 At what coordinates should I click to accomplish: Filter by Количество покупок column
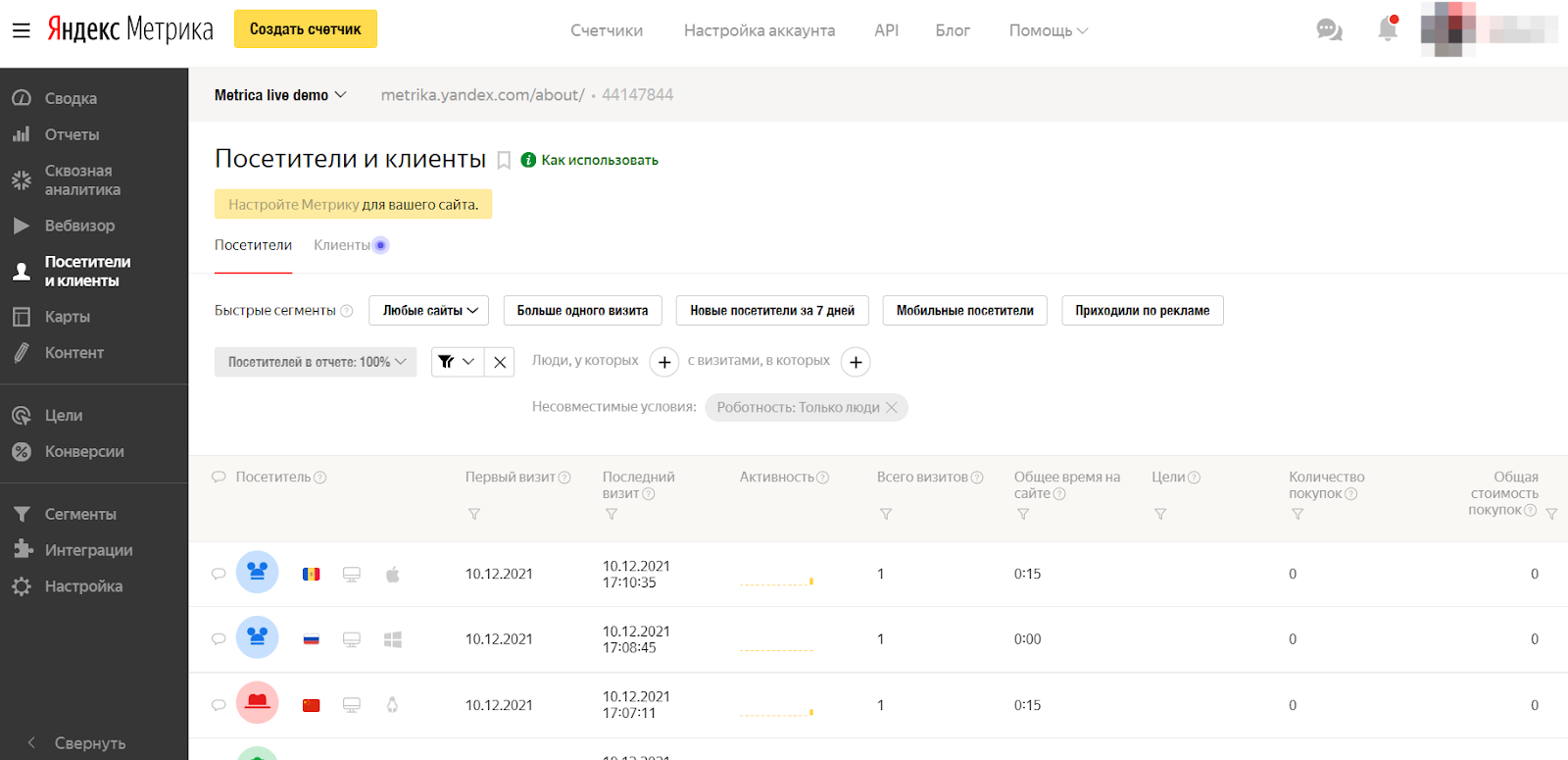click(1298, 514)
